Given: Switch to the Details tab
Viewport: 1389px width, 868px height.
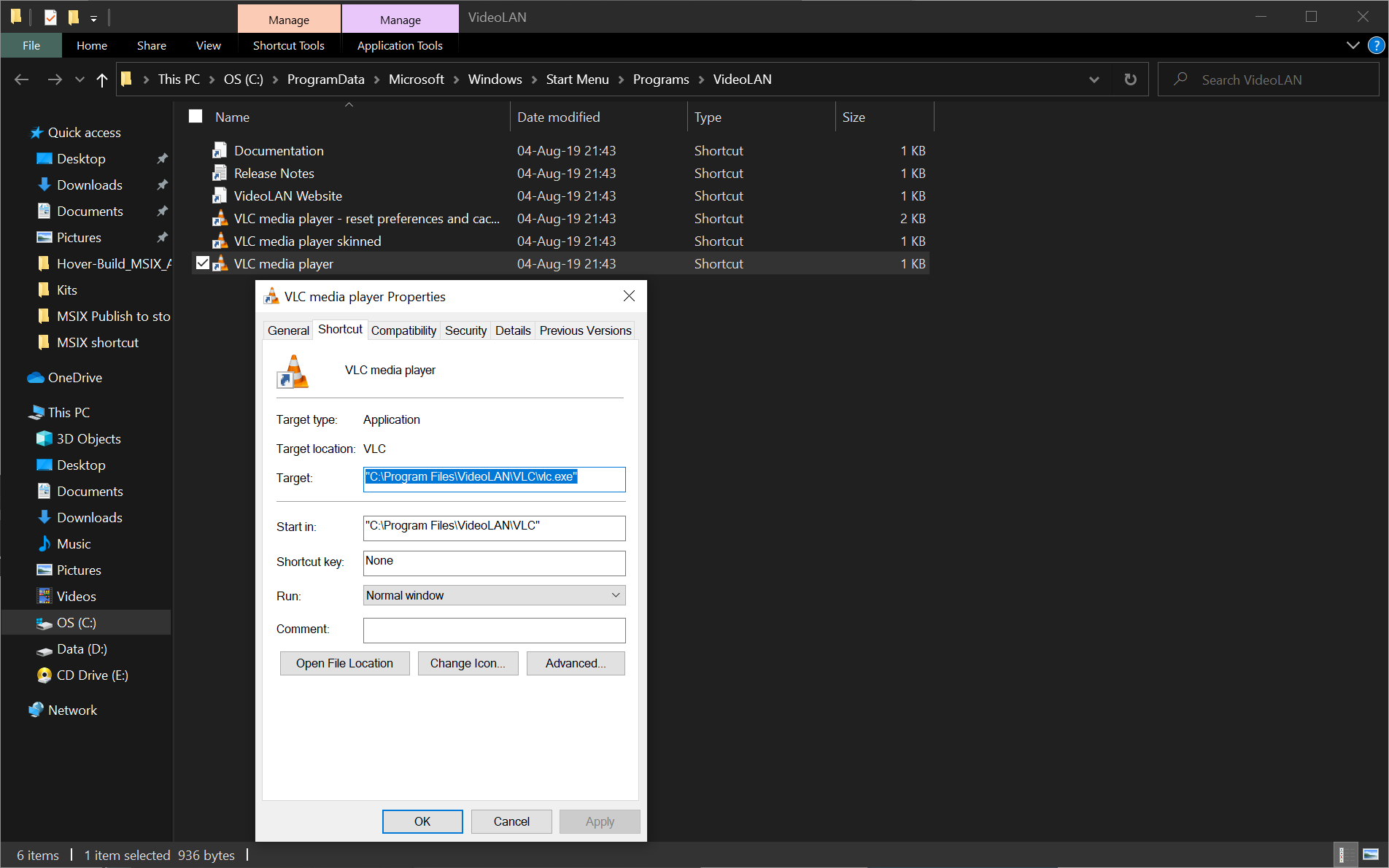Looking at the screenshot, I should point(513,330).
